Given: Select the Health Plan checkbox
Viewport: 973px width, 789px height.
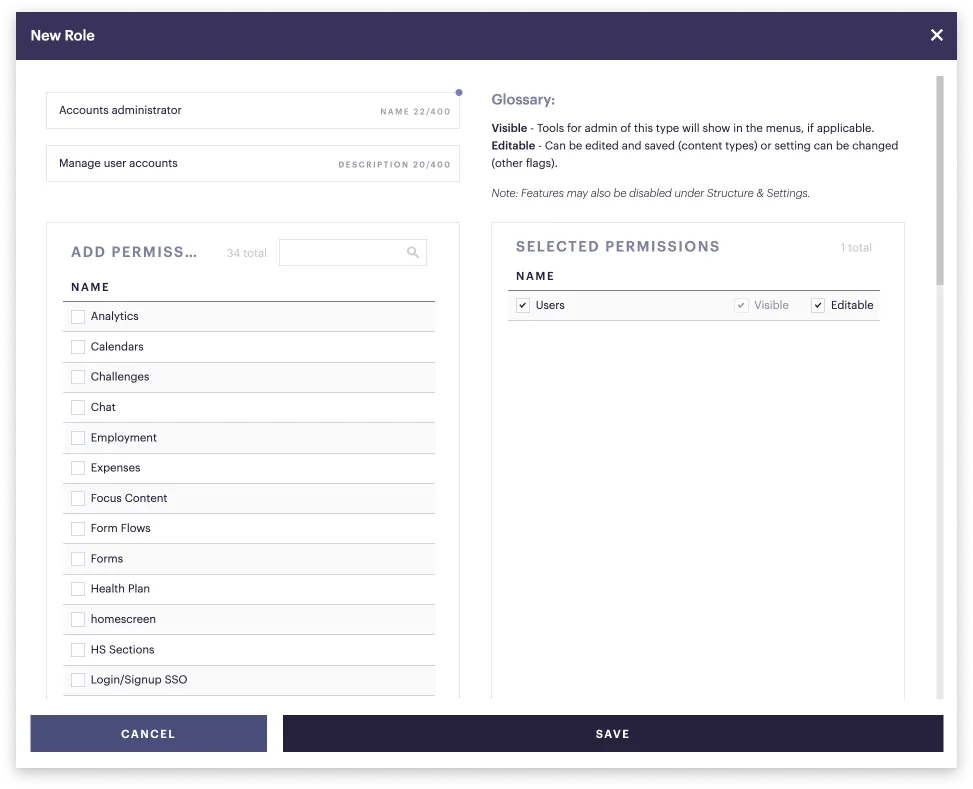Looking at the screenshot, I should pyautogui.click(x=78, y=588).
